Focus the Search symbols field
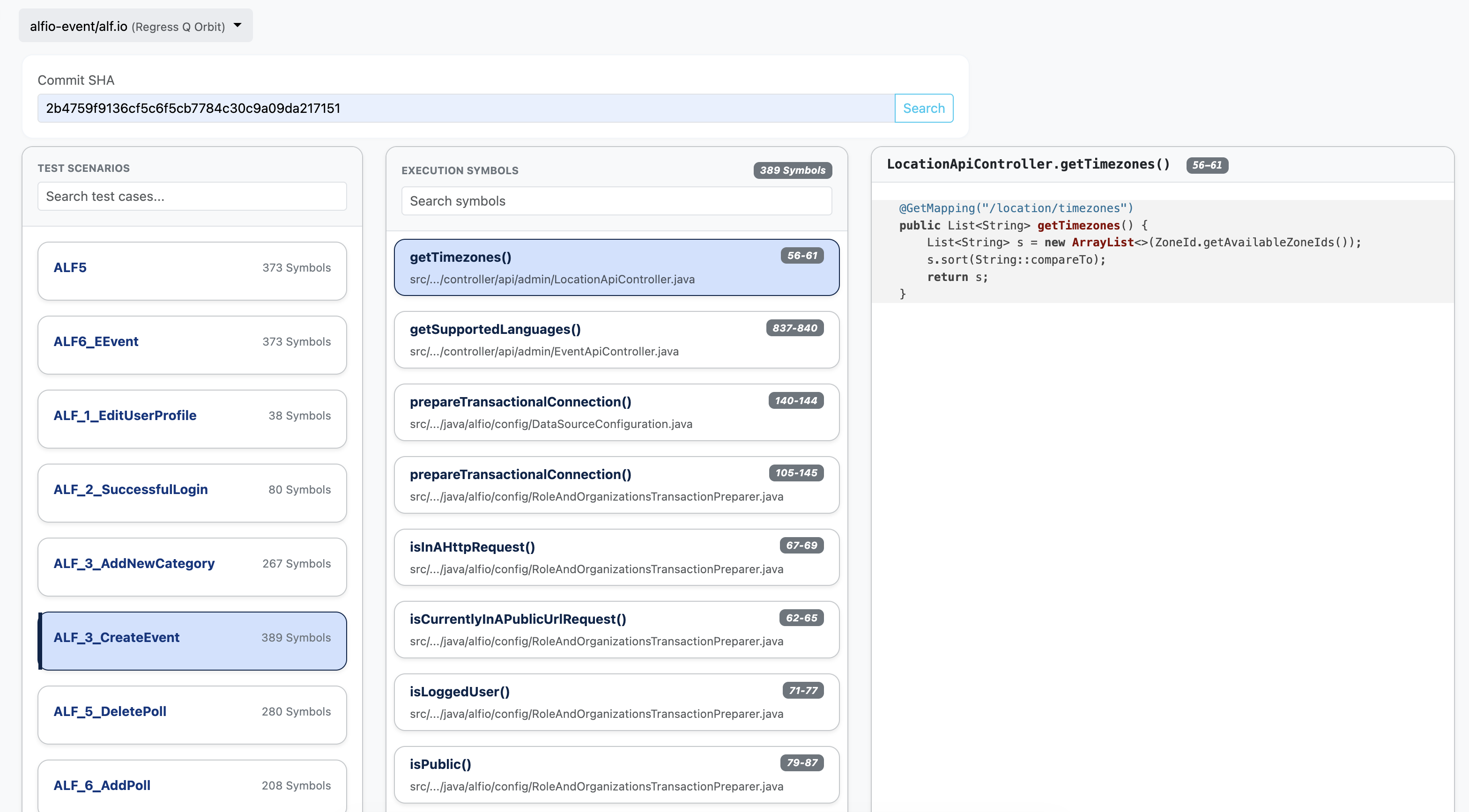Screen dimensions: 1469x812 point(616,201)
